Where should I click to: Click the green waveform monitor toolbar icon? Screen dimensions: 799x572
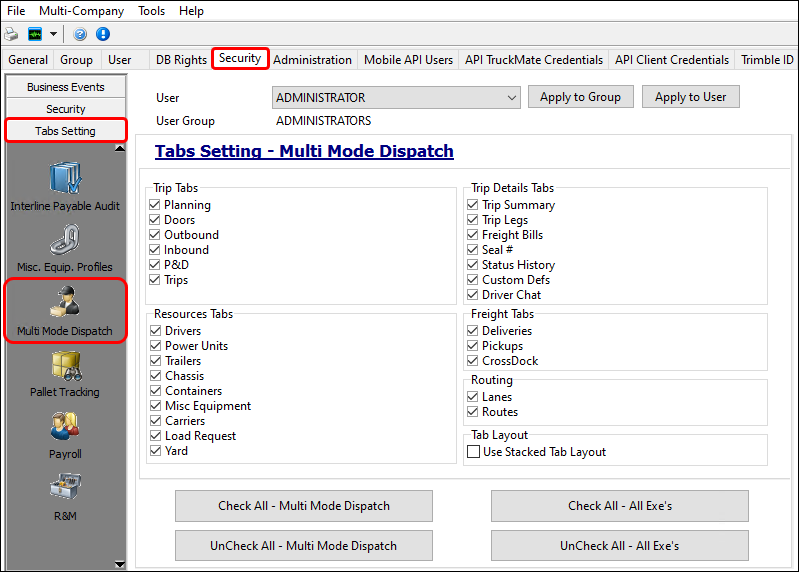pyautogui.click(x=35, y=34)
